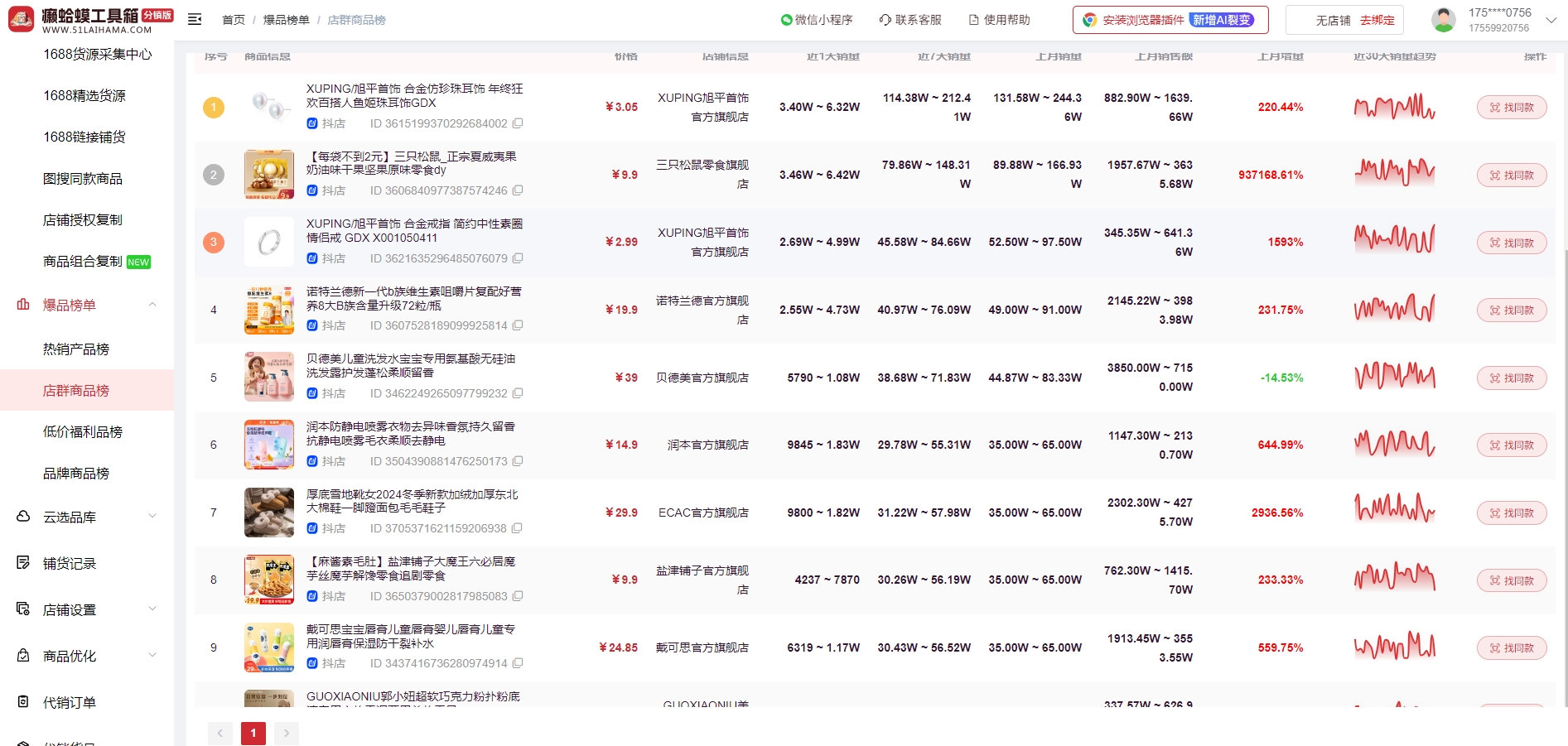Copy ID 3621635296485076079 icon
The height and width of the screenshot is (746, 1568).
518,258
